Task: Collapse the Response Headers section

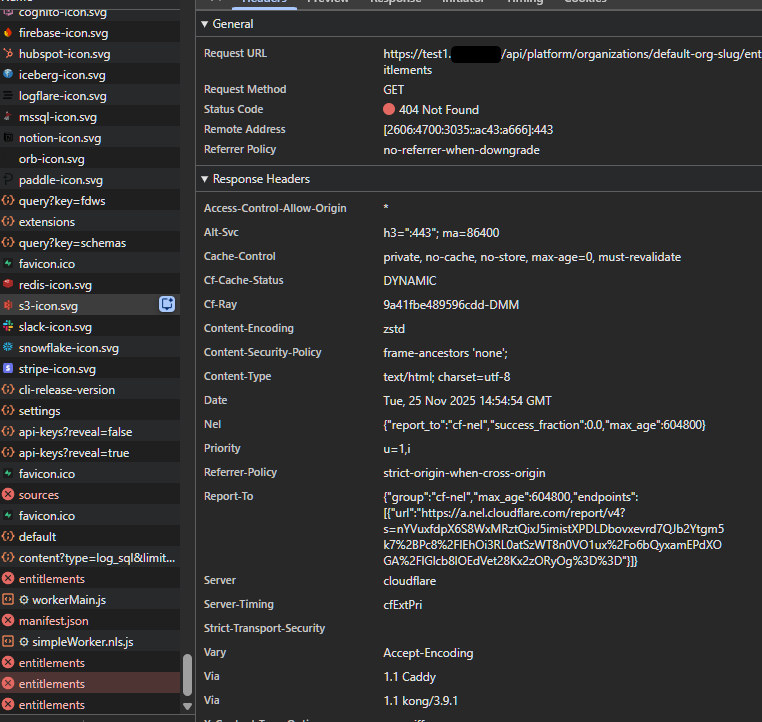Action: 205,179
